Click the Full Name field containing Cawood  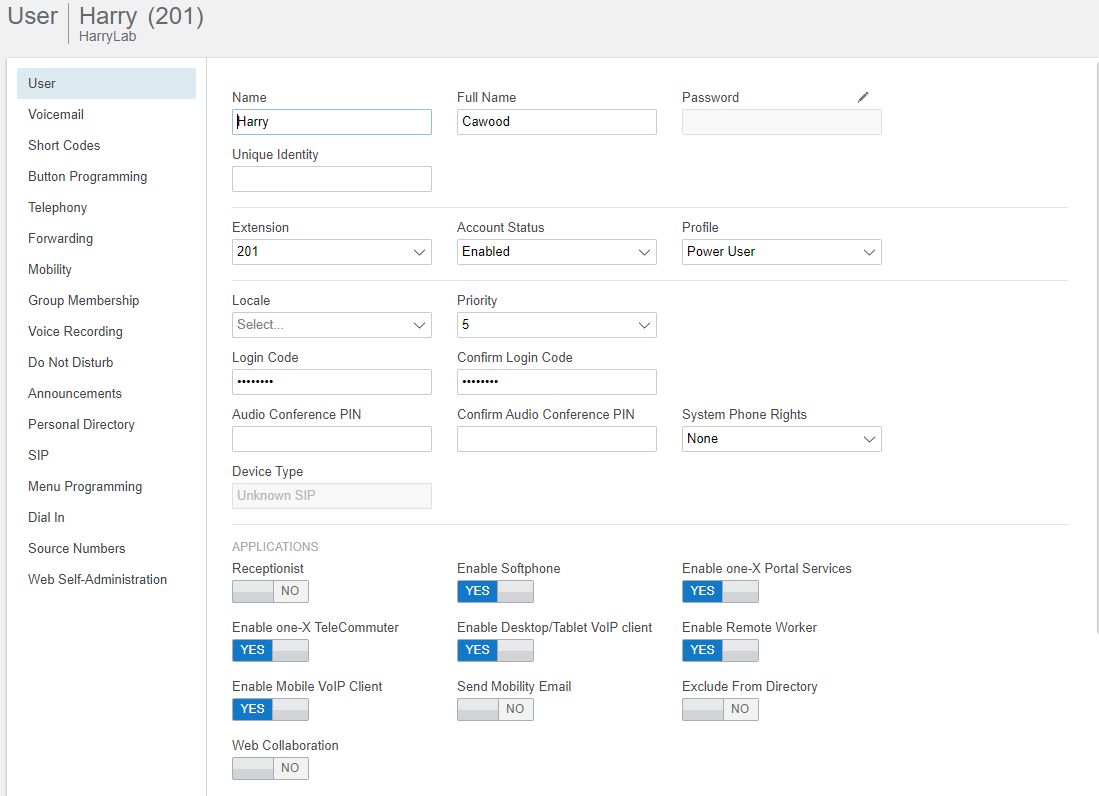(557, 122)
